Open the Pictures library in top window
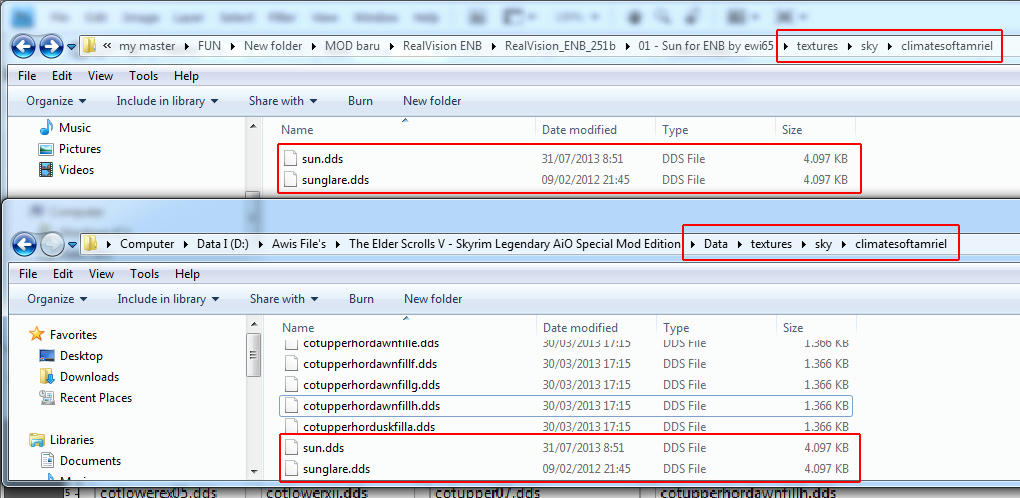This screenshot has width=1020, height=498. (x=46, y=149)
